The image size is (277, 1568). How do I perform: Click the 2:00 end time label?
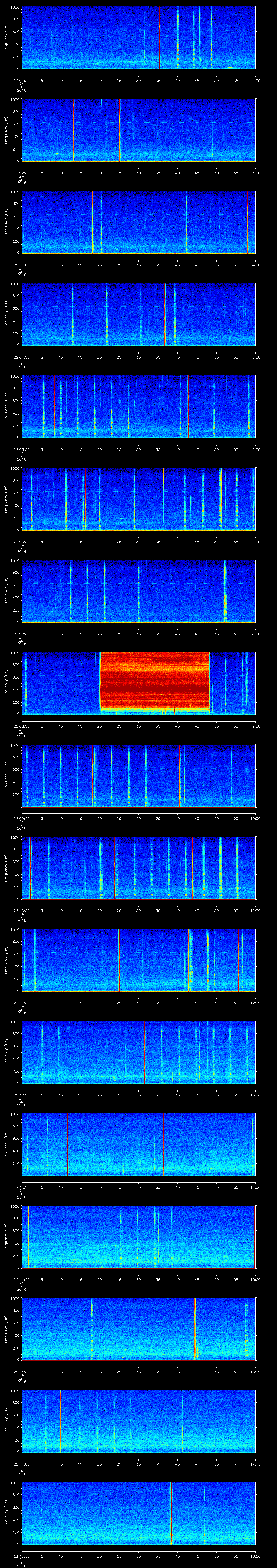[256, 80]
